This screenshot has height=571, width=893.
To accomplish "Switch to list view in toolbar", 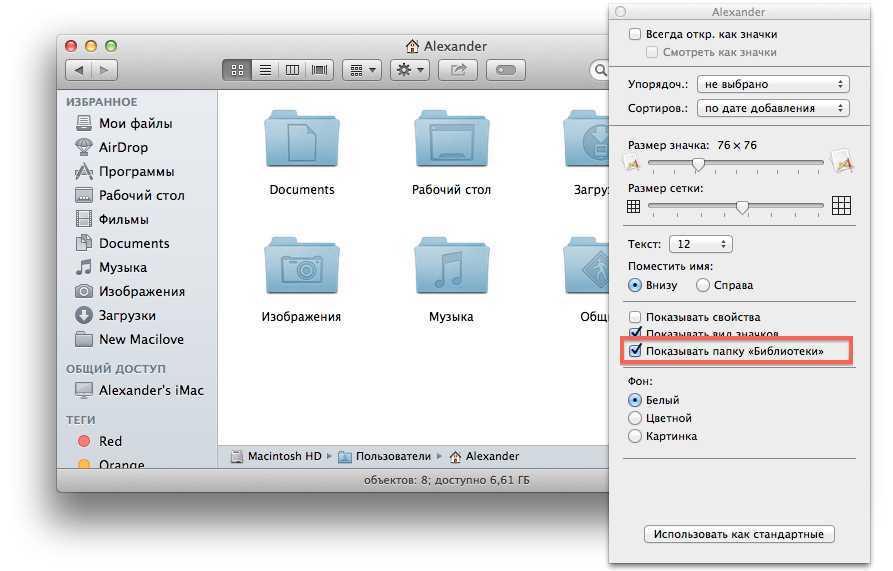I will [x=265, y=70].
